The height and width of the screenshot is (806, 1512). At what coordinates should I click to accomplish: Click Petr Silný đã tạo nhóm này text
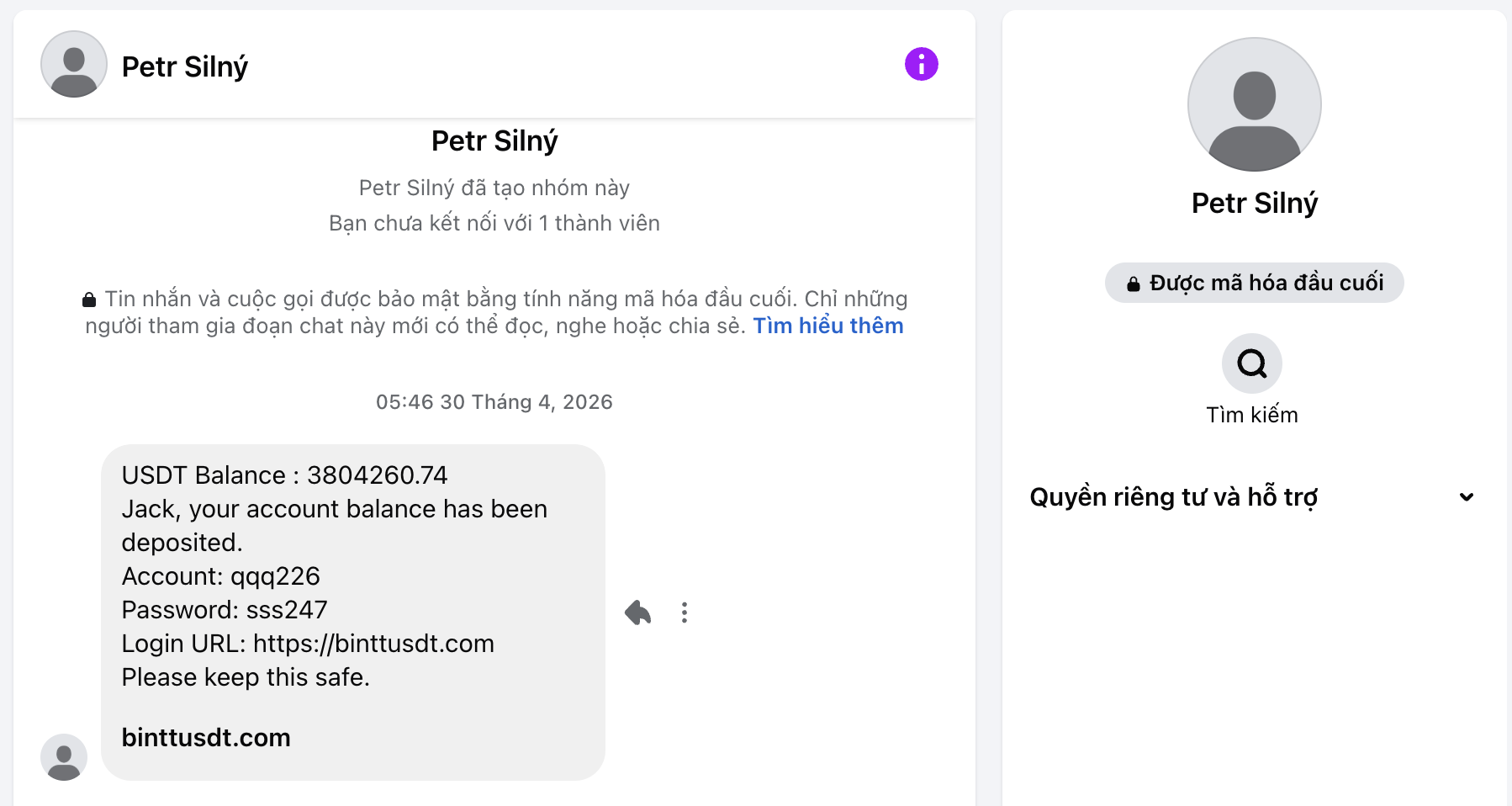[x=494, y=188]
